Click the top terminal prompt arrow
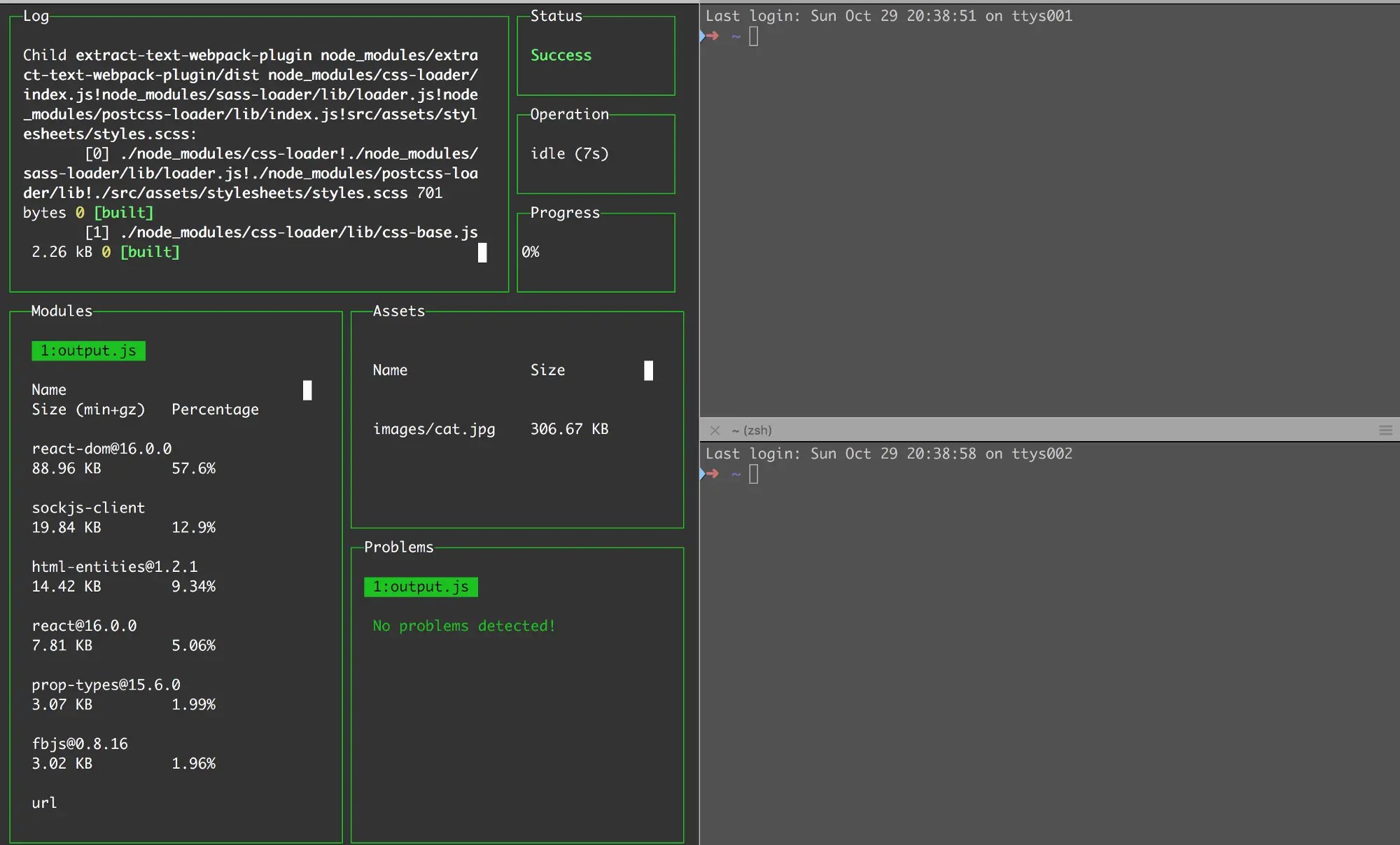The image size is (1400, 845). (x=712, y=36)
